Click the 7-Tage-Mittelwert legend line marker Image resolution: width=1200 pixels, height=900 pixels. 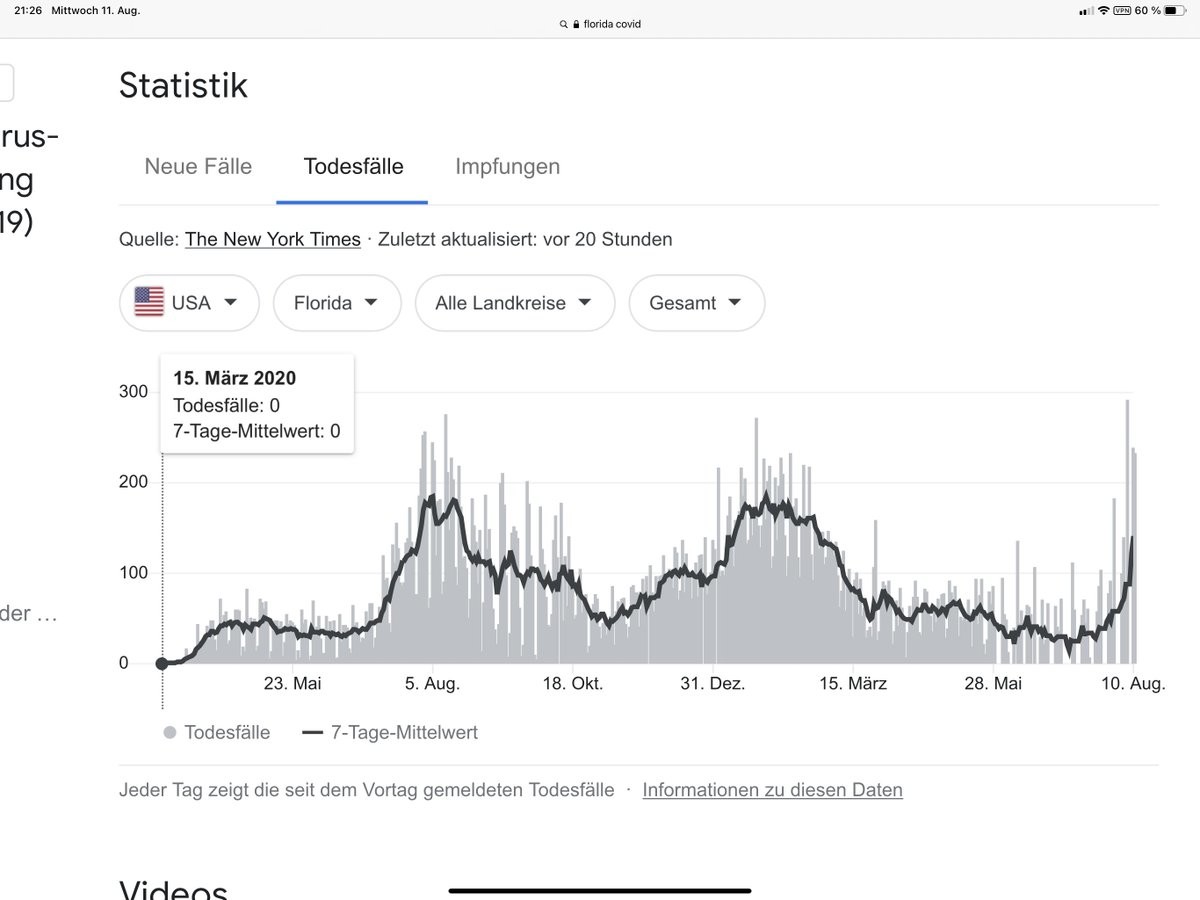tap(312, 733)
